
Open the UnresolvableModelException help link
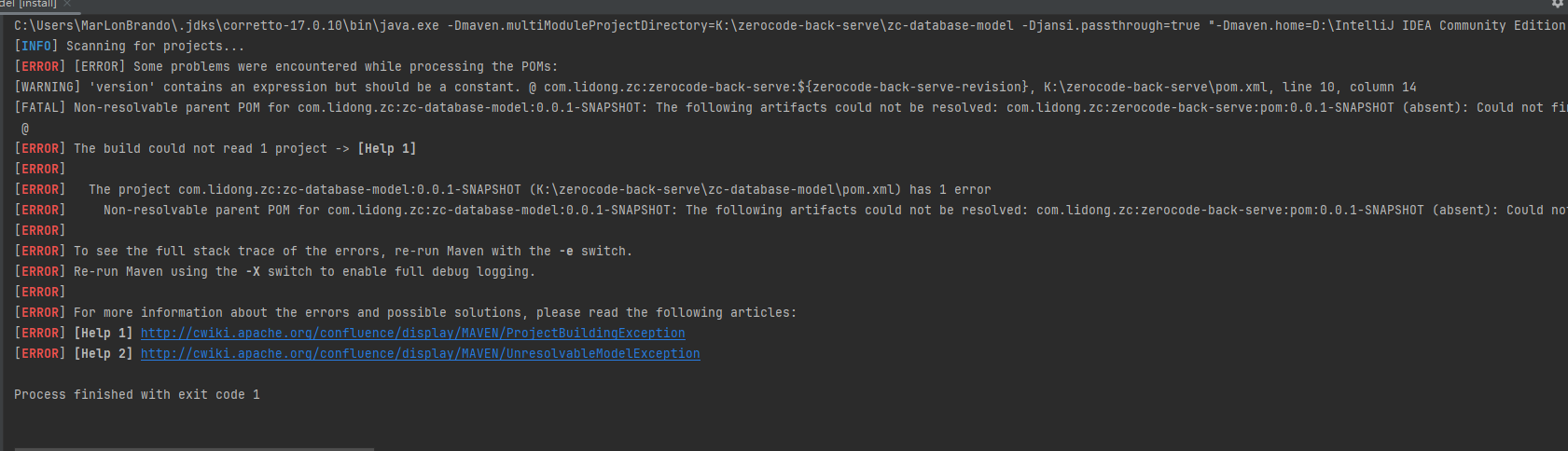click(x=420, y=354)
